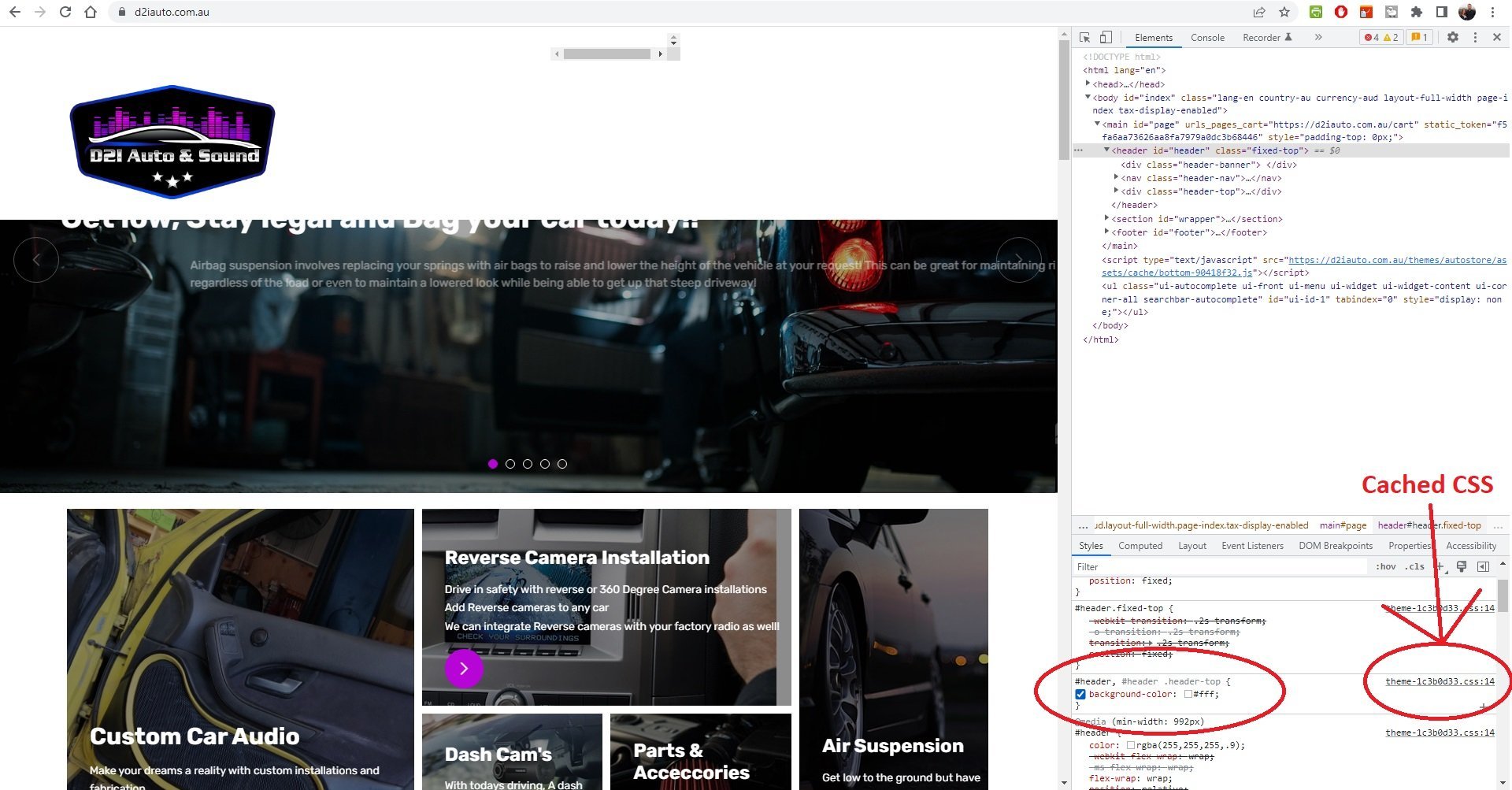Viewport: 1512px width, 790px height.
Task: Open the Event Listeners tab
Action: [x=1252, y=546]
